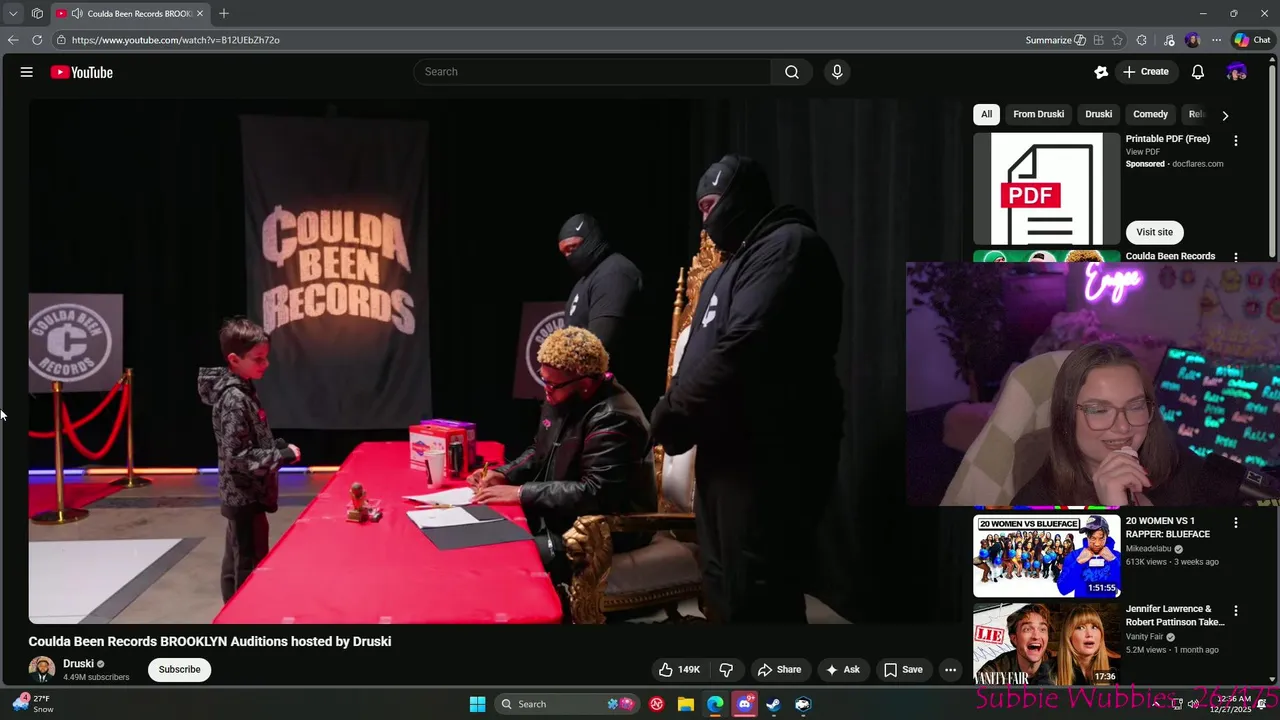
Task: Open the YouTube guide hamburger menu
Action: pyautogui.click(x=27, y=72)
